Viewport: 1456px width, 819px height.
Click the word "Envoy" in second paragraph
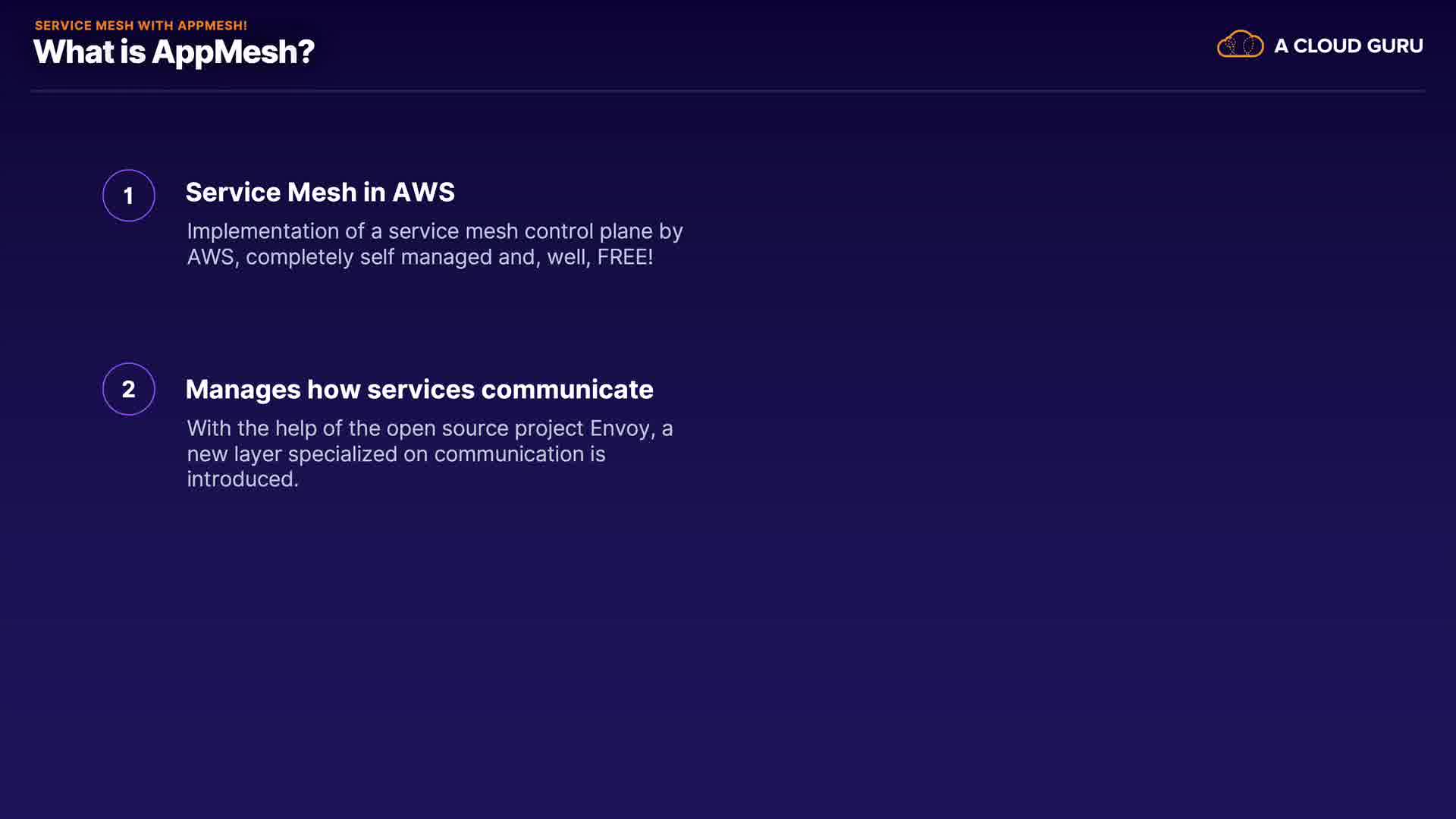pyautogui.click(x=620, y=428)
